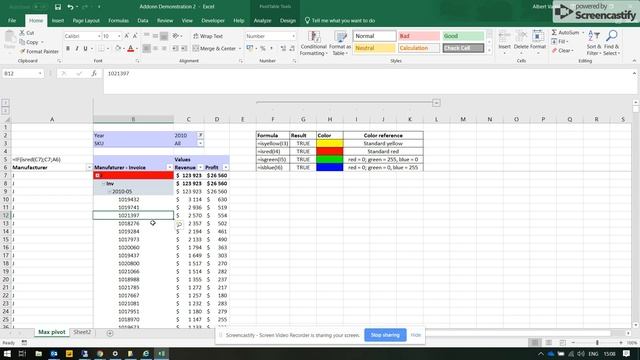This screenshot has width=640, height=360.
Task: Apply the red Font Color button
Action: click(131, 49)
